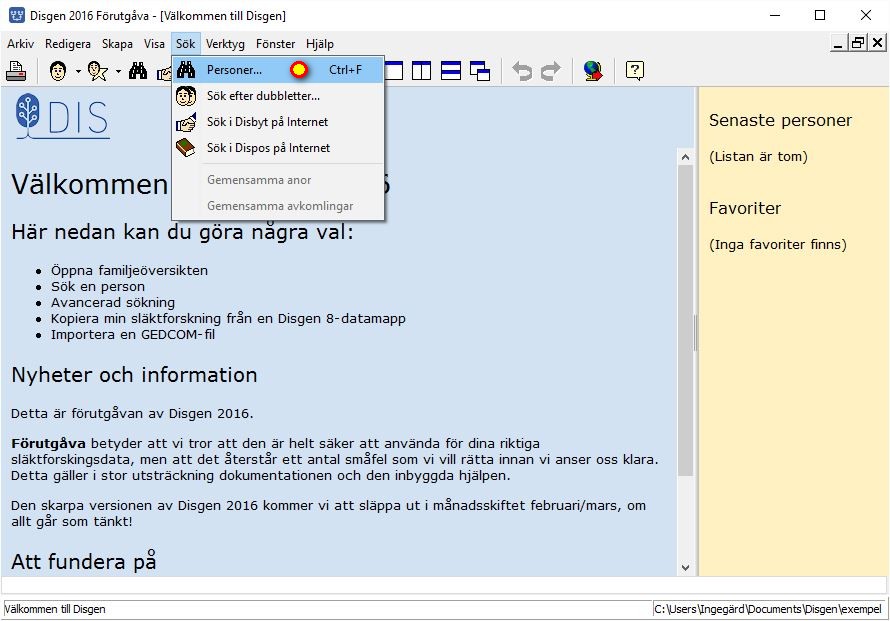Click Importera en GEDCOM-fil link
Image resolution: width=890 pixels, height=621 pixels.
(133, 334)
